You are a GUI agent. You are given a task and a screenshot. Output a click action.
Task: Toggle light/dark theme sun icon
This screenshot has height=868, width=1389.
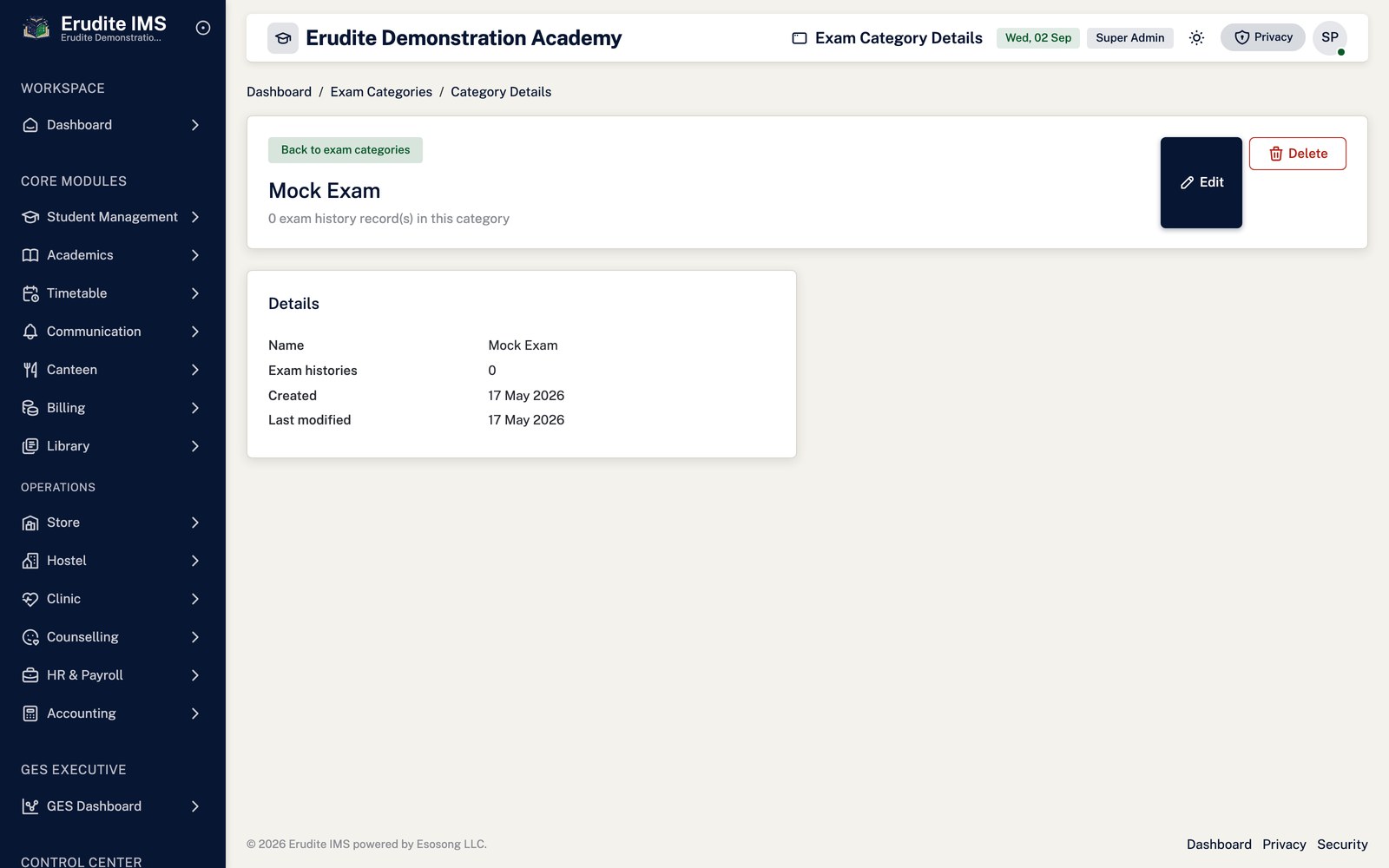1196,37
